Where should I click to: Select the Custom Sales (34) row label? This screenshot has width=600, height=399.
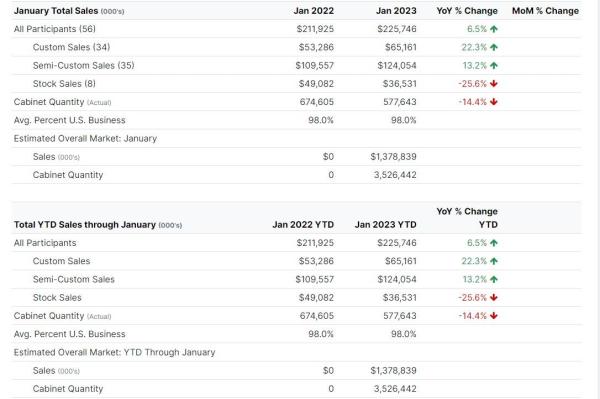tap(72, 47)
